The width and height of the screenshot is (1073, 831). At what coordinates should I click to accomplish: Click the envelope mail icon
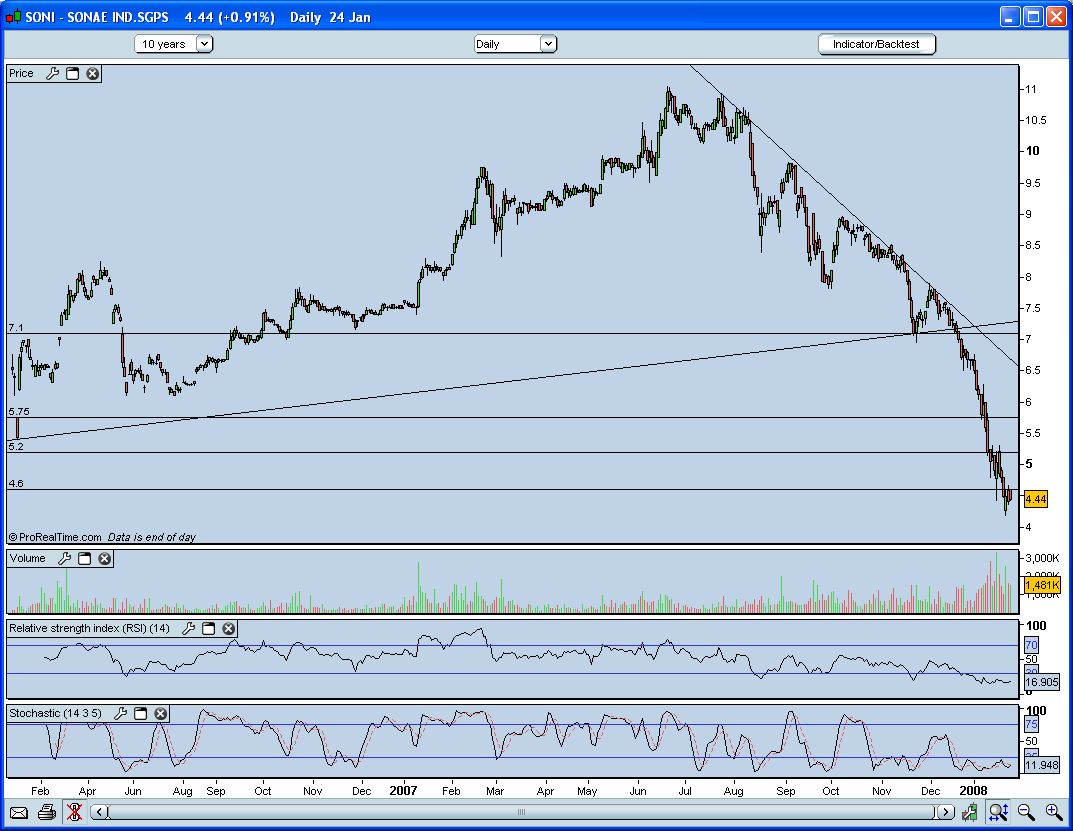[18, 813]
